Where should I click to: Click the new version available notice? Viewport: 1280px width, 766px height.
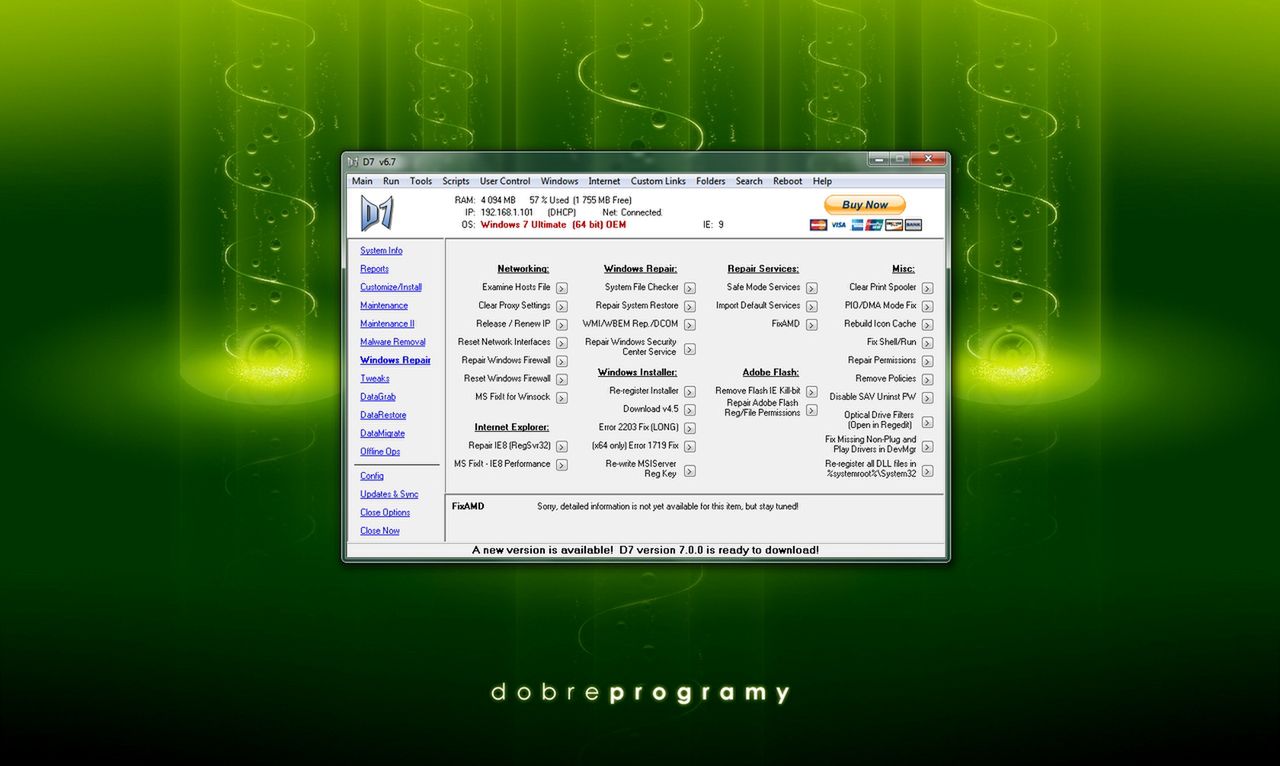click(645, 550)
